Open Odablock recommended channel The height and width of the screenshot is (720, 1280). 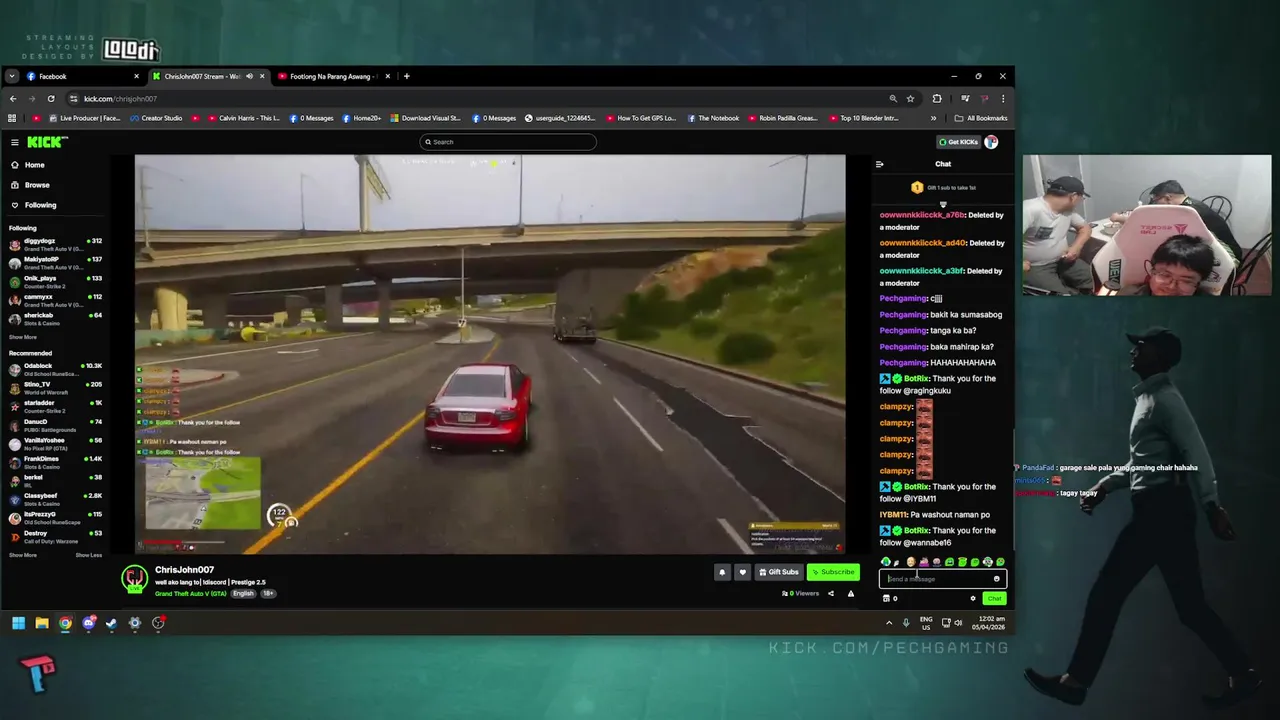point(55,368)
